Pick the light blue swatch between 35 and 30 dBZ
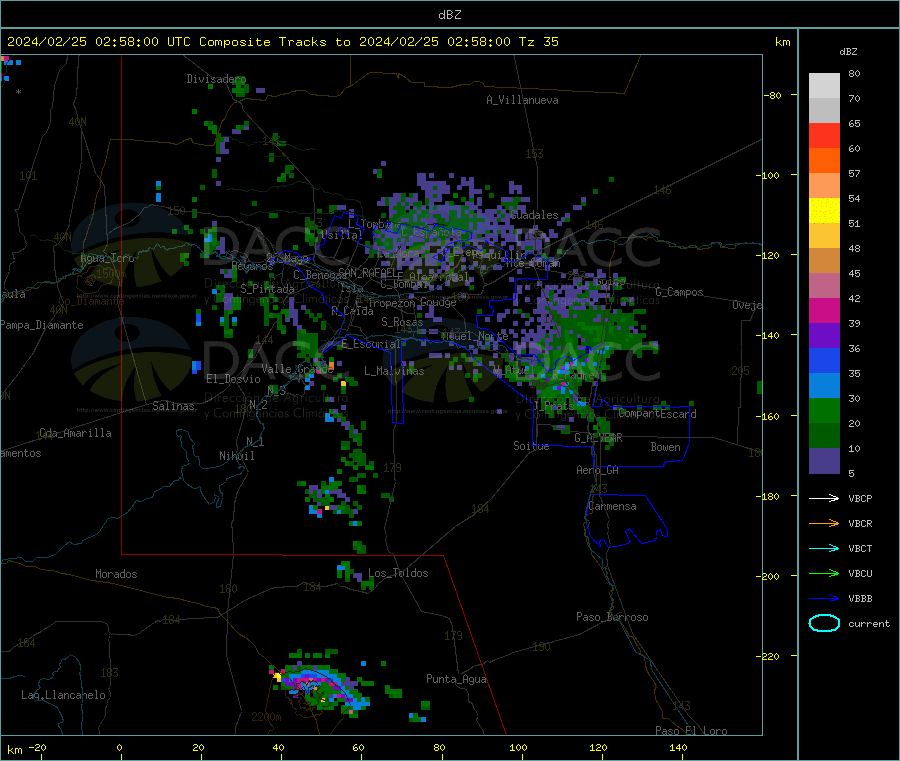Image resolution: width=900 pixels, height=761 pixels. pos(824,385)
